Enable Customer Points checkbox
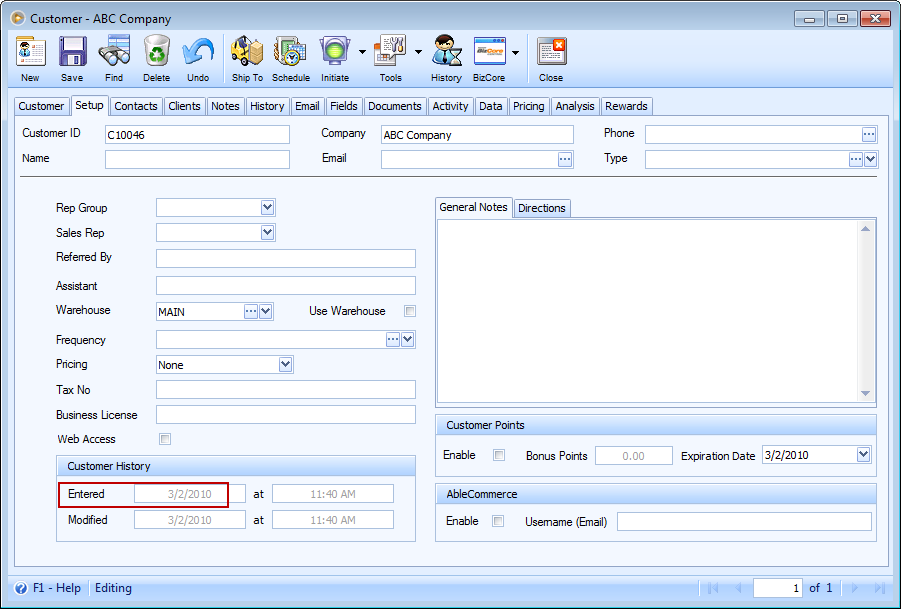Screen dimensions: 901x609 [x=499, y=455]
